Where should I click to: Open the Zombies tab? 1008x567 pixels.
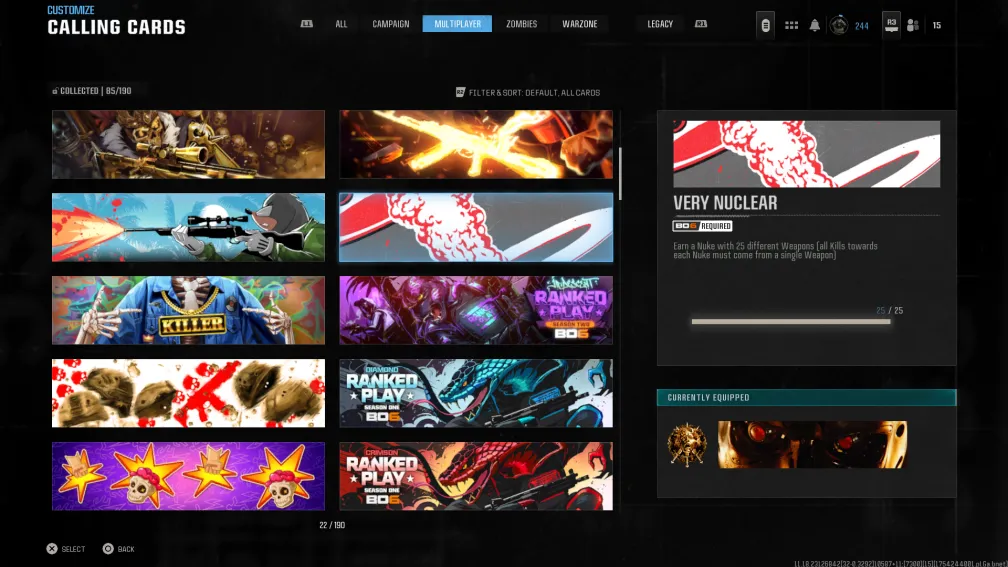click(521, 24)
